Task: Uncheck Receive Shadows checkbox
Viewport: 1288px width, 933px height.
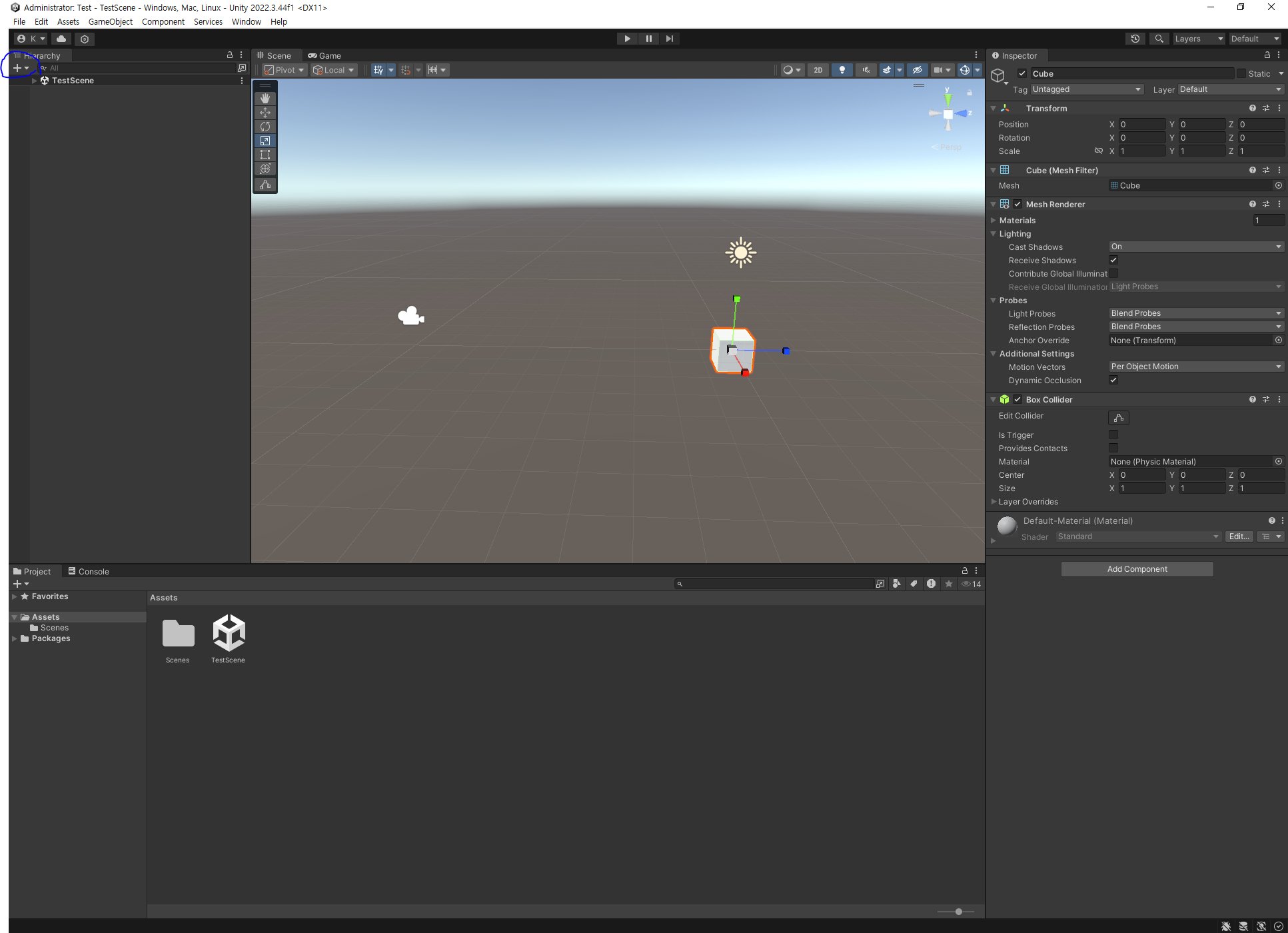Action: pyautogui.click(x=1113, y=260)
